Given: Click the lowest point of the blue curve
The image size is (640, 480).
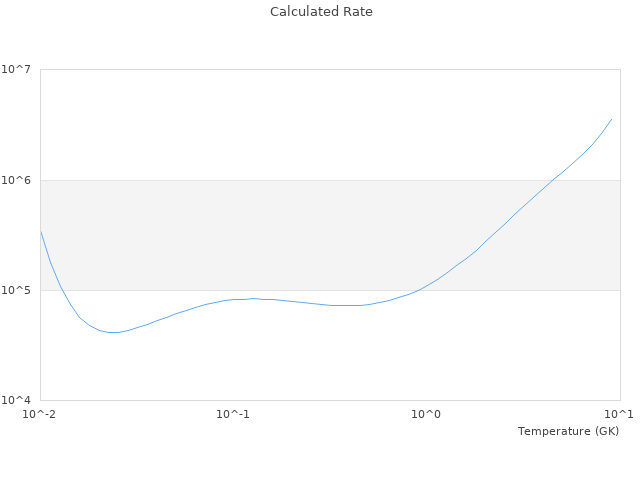Looking at the screenshot, I should pyautogui.click(x=114, y=332).
